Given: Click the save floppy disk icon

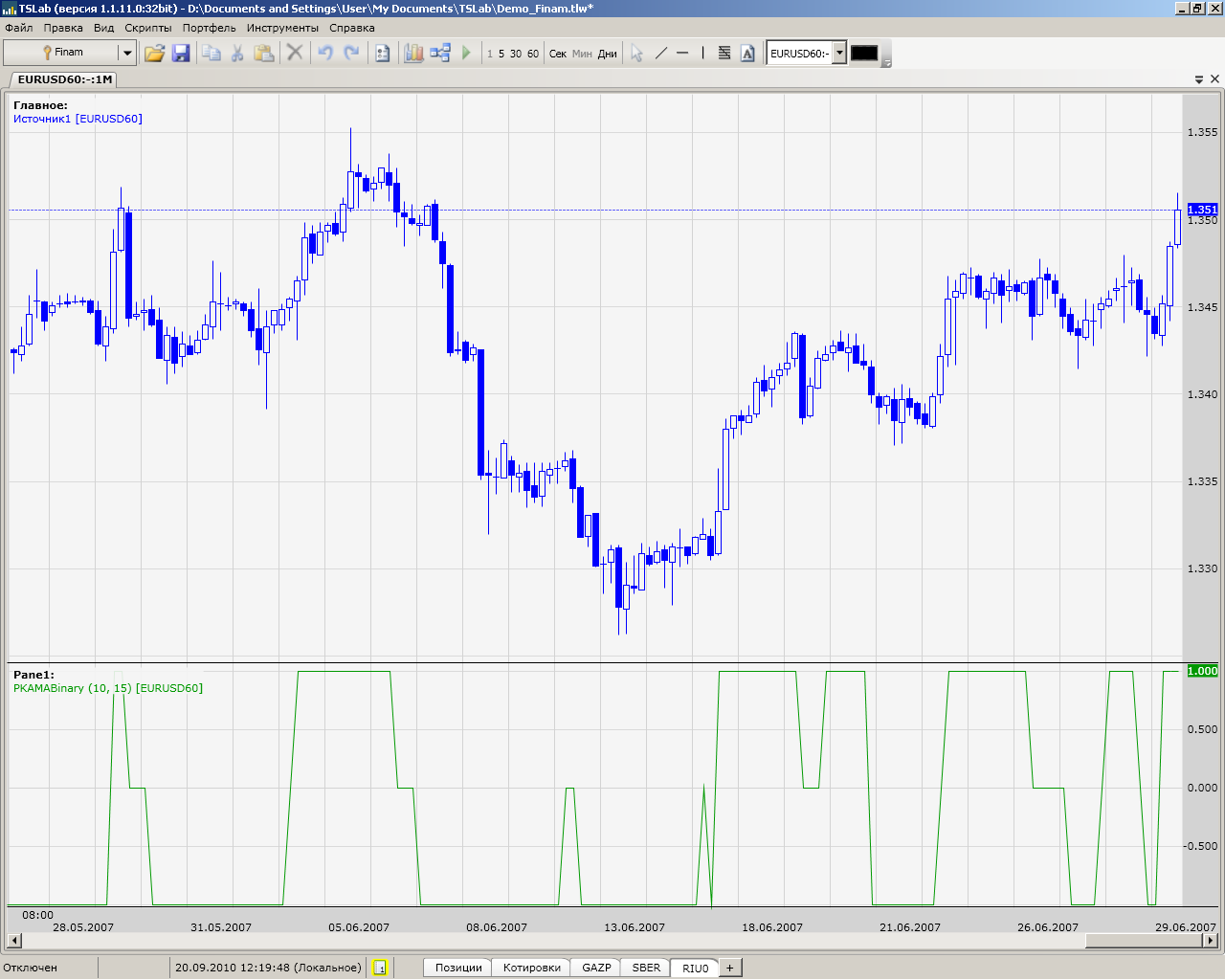Looking at the screenshot, I should (x=181, y=53).
